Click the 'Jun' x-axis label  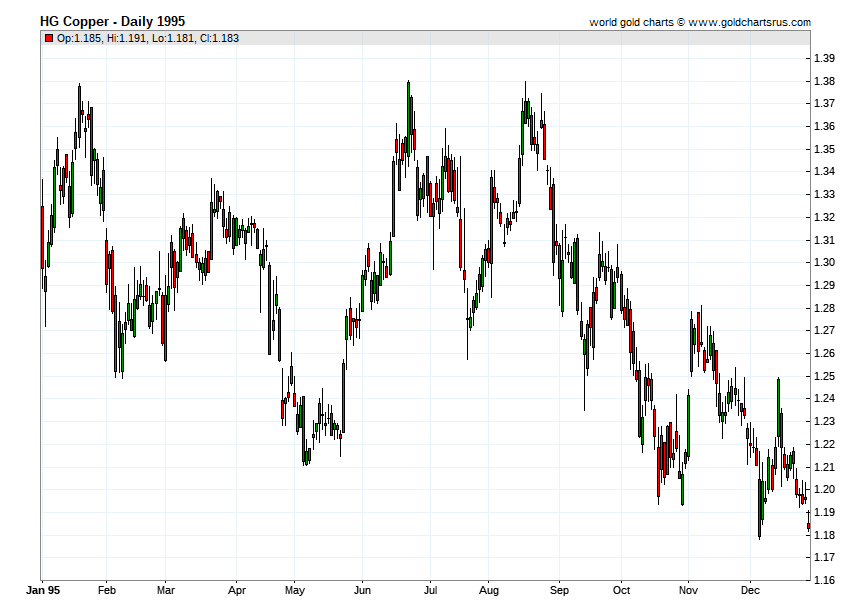click(362, 590)
